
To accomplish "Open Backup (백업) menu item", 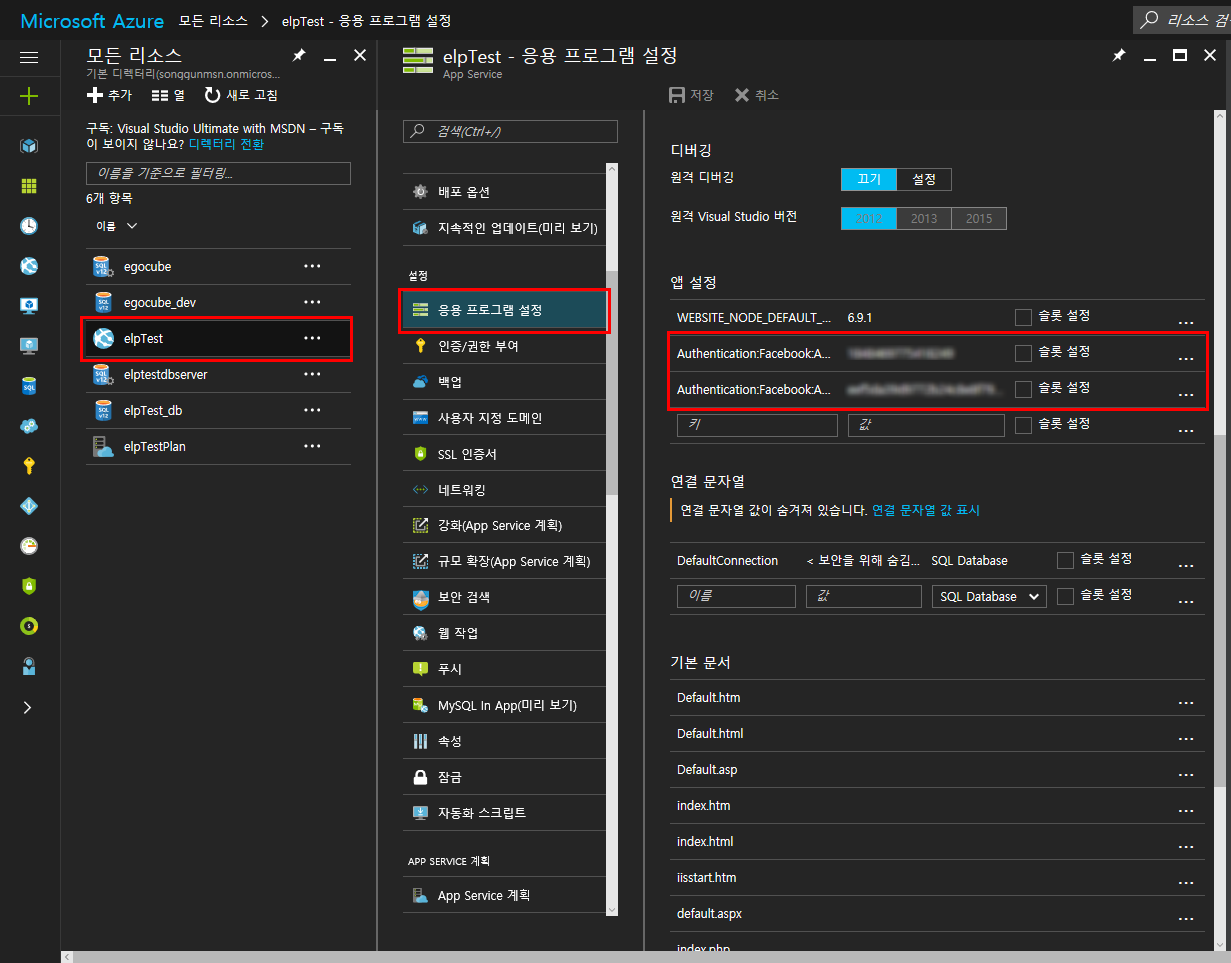I will pos(505,382).
